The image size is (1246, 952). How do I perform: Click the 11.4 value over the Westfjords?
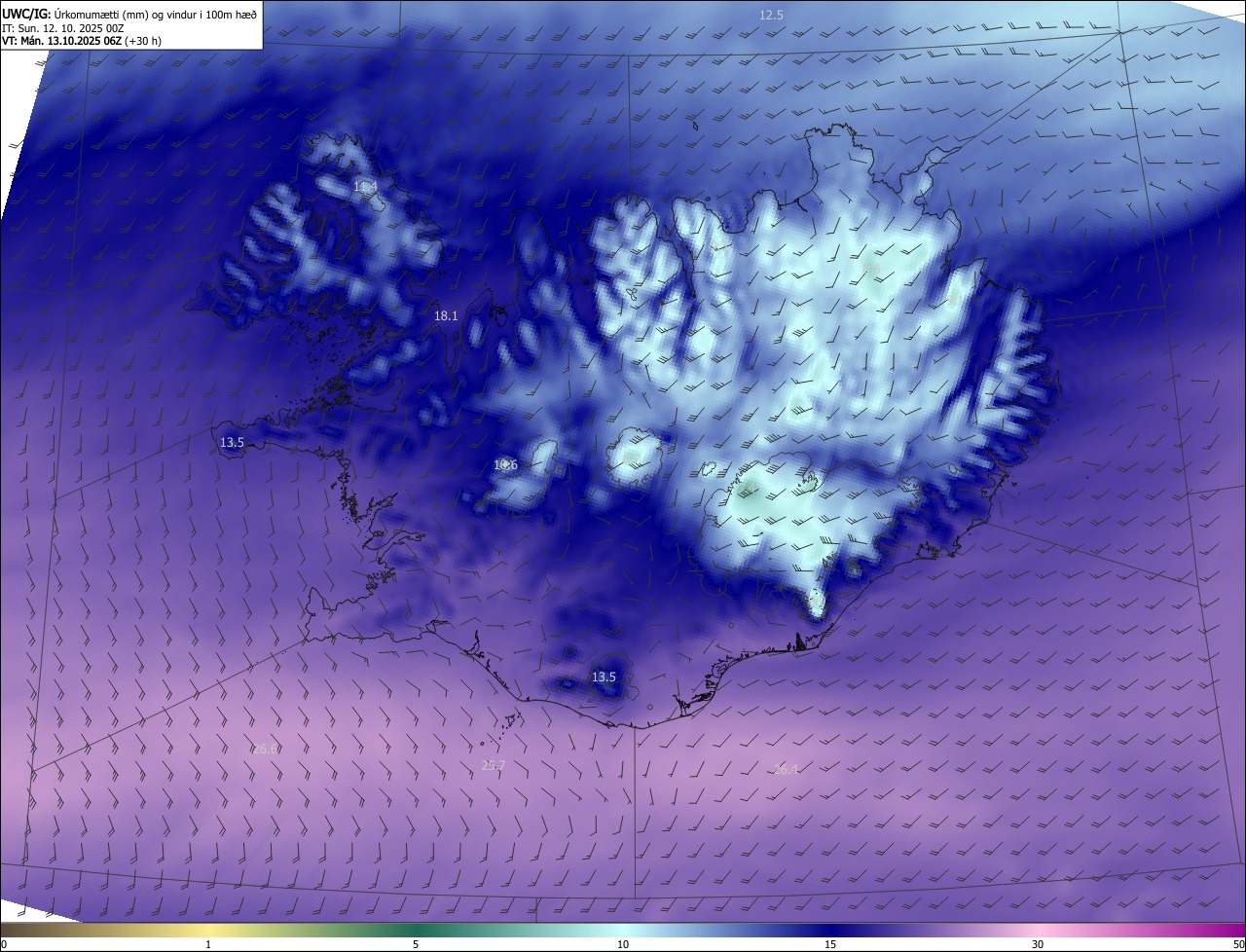pos(365,186)
